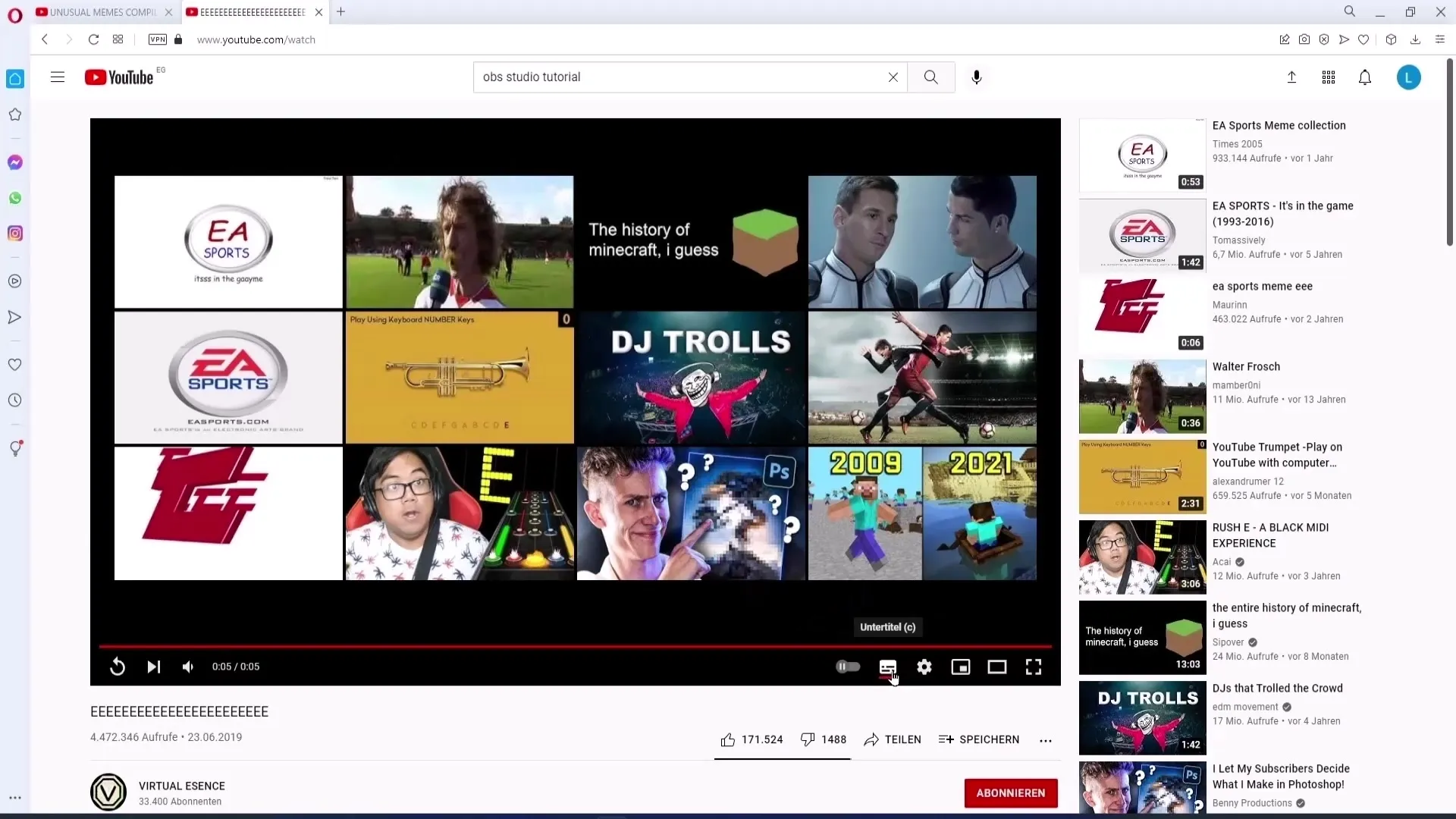Clear the search query text

[893, 77]
